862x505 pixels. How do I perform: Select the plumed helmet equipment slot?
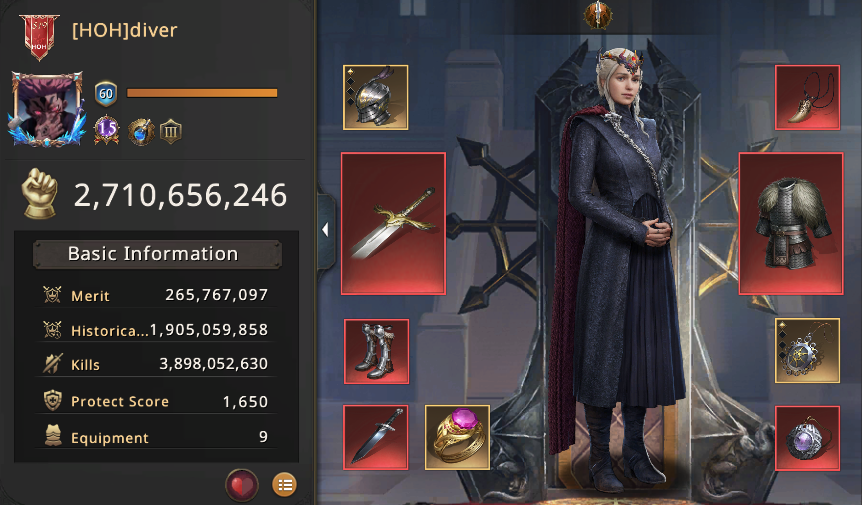coord(375,97)
